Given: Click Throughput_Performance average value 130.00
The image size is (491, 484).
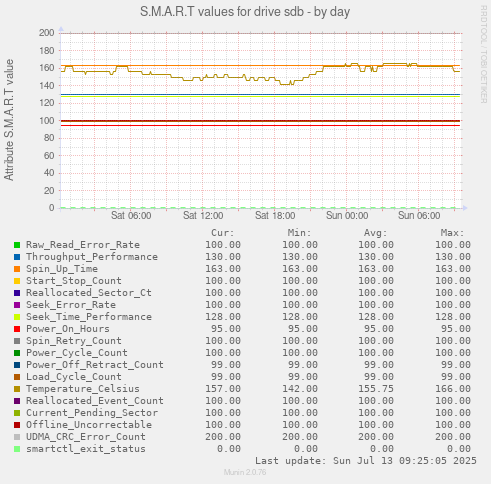Looking at the screenshot, I should pyautogui.click(x=376, y=257).
